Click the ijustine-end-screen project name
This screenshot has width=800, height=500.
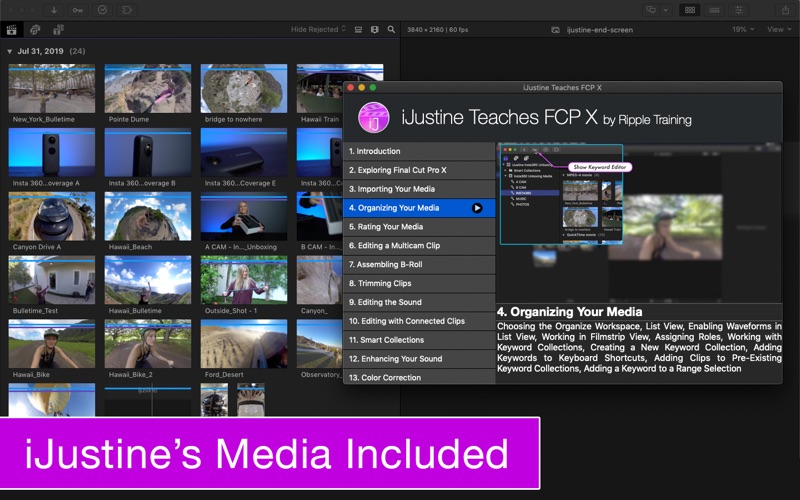(599, 30)
